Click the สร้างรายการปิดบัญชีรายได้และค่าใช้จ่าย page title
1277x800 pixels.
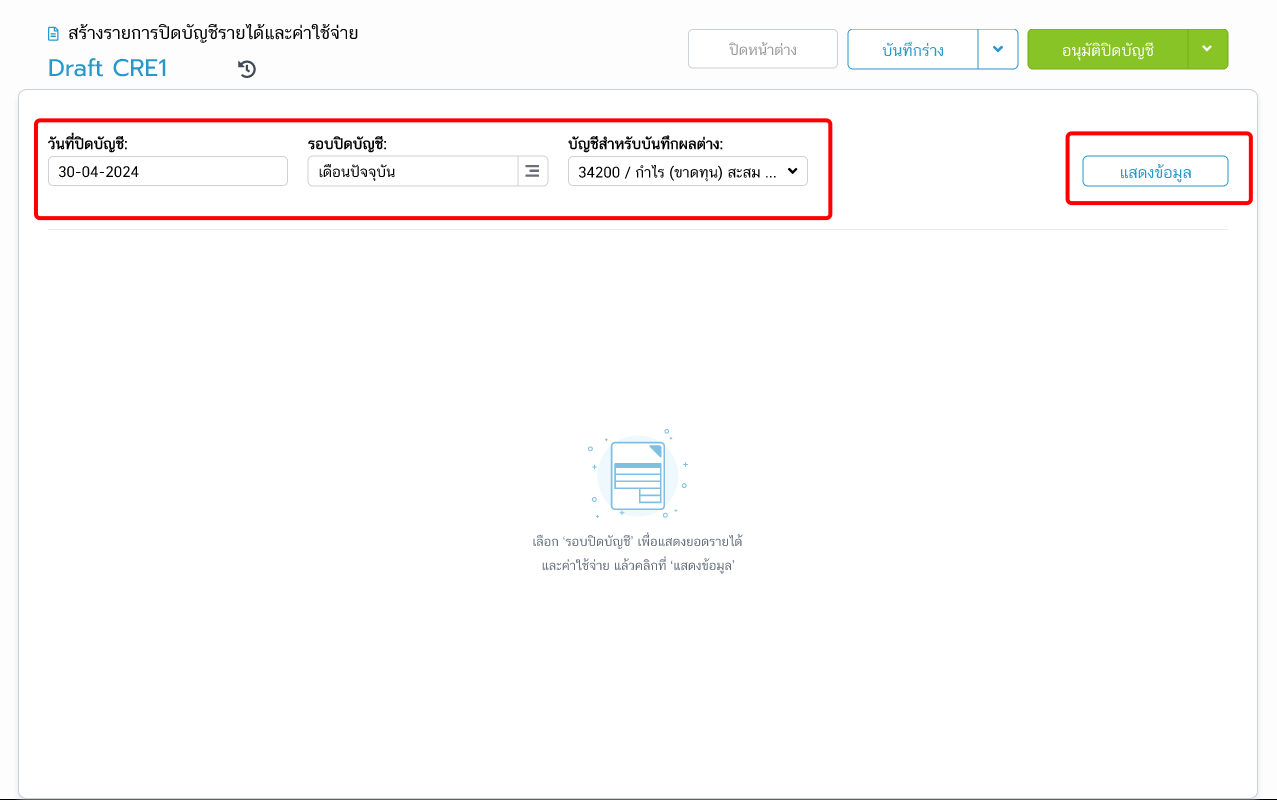coord(213,33)
